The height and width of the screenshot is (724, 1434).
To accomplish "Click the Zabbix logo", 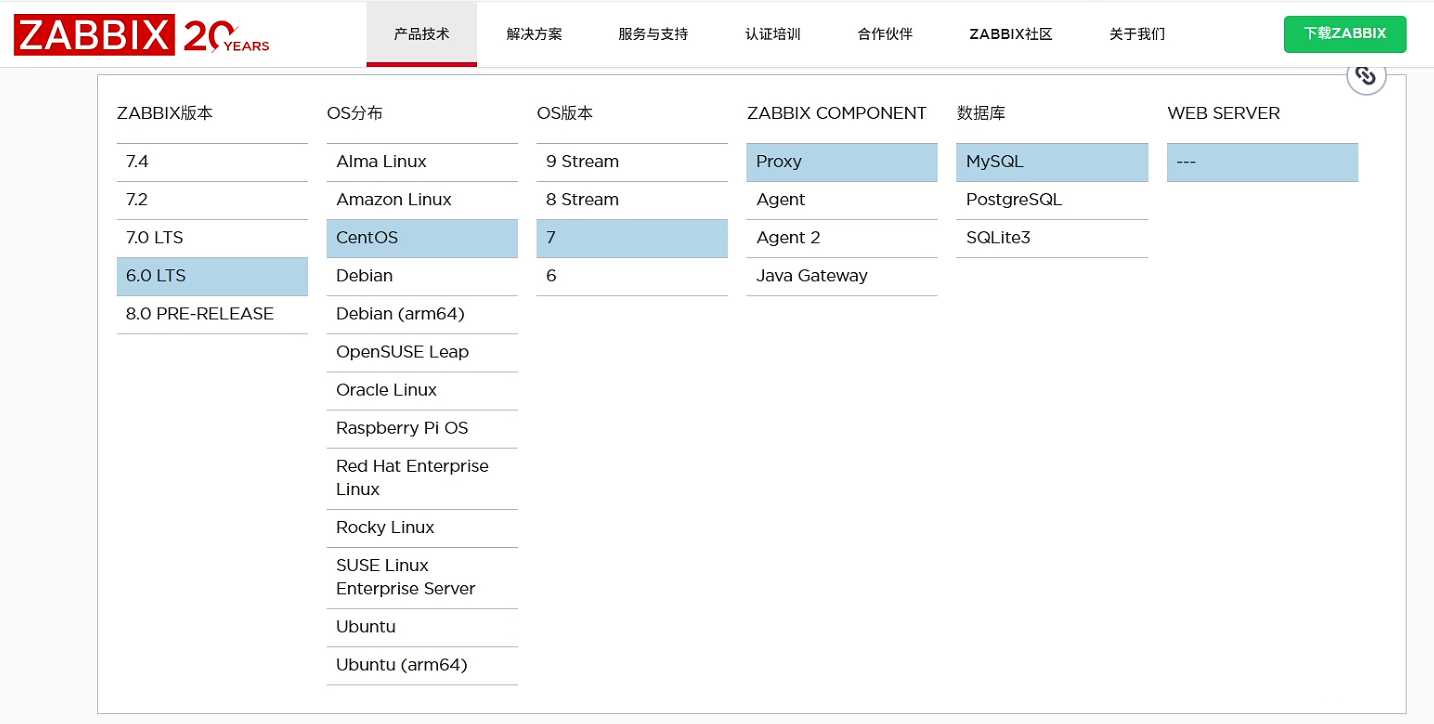I will (x=141, y=36).
